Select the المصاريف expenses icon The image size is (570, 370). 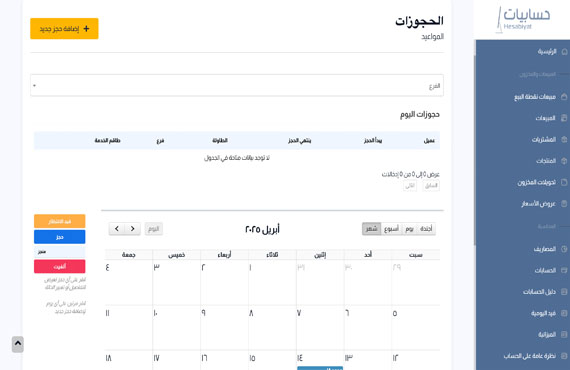click(564, 249)
